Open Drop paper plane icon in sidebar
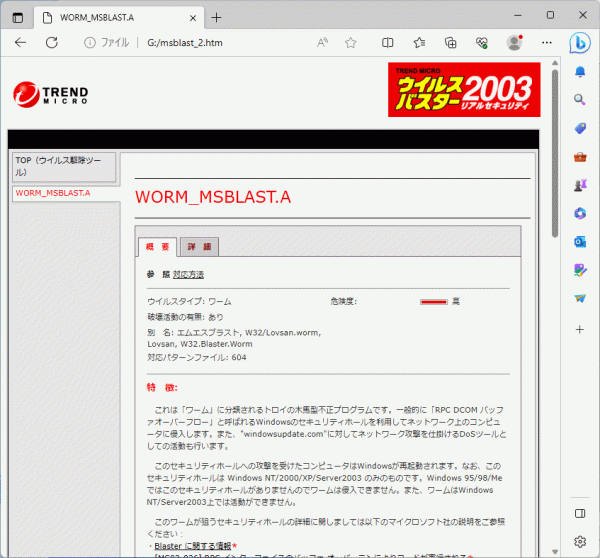Viewport: 600px width, 558px height. click(580, 299)
